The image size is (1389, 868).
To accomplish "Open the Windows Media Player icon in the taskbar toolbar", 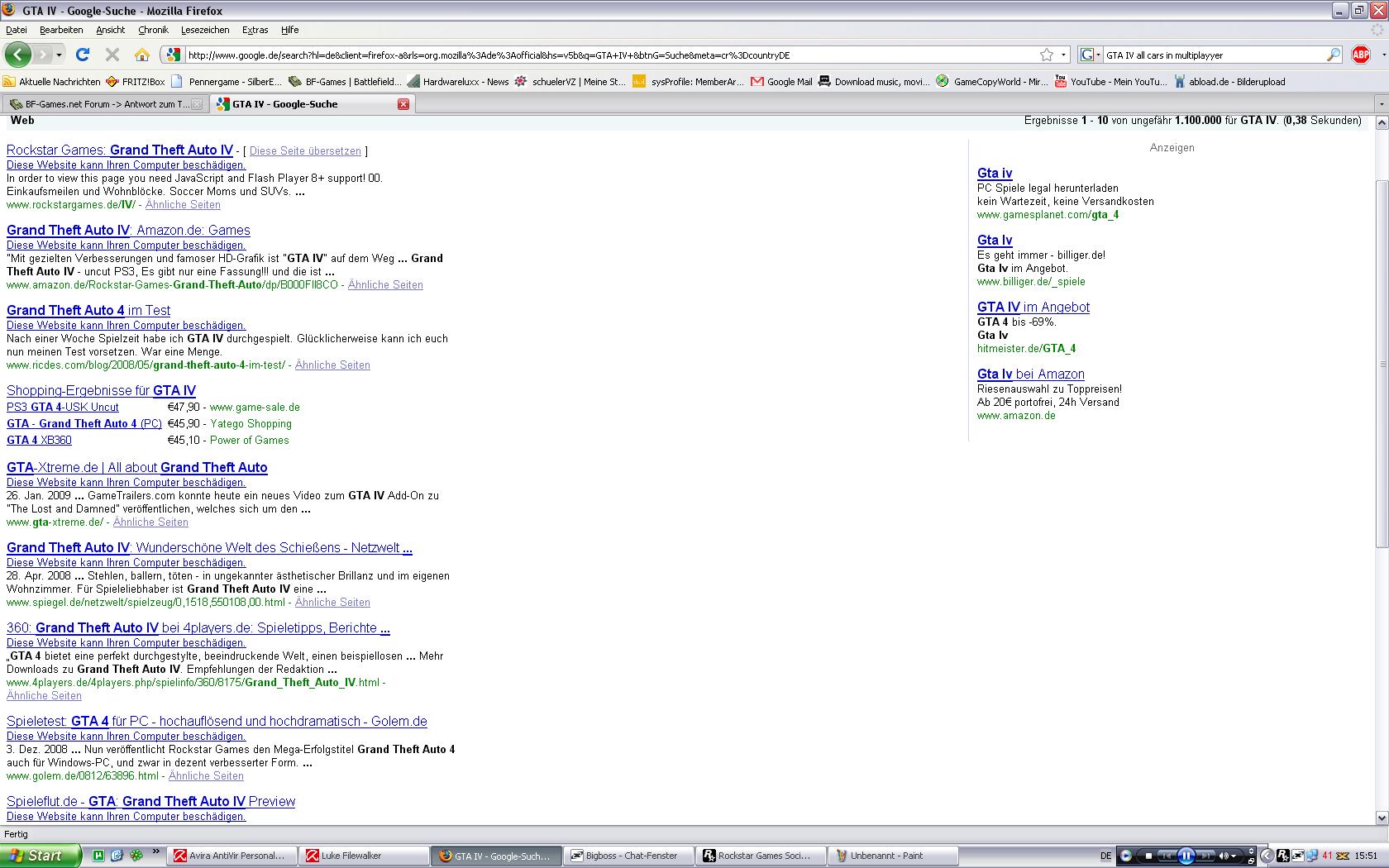I will [x=1125, y=856].
